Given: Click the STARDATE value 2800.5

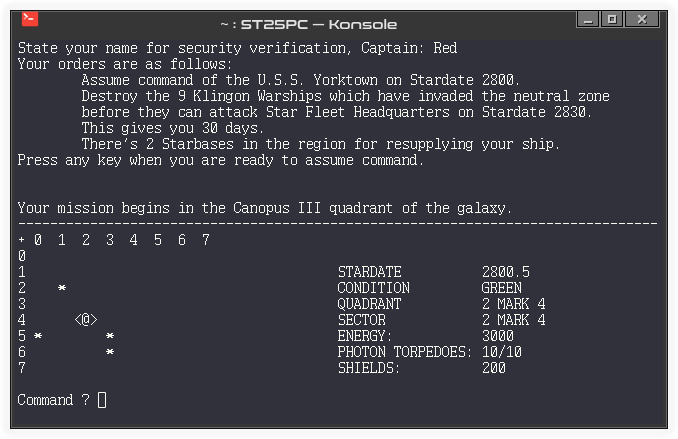Looking at the screenshot, I should point(505,272).
